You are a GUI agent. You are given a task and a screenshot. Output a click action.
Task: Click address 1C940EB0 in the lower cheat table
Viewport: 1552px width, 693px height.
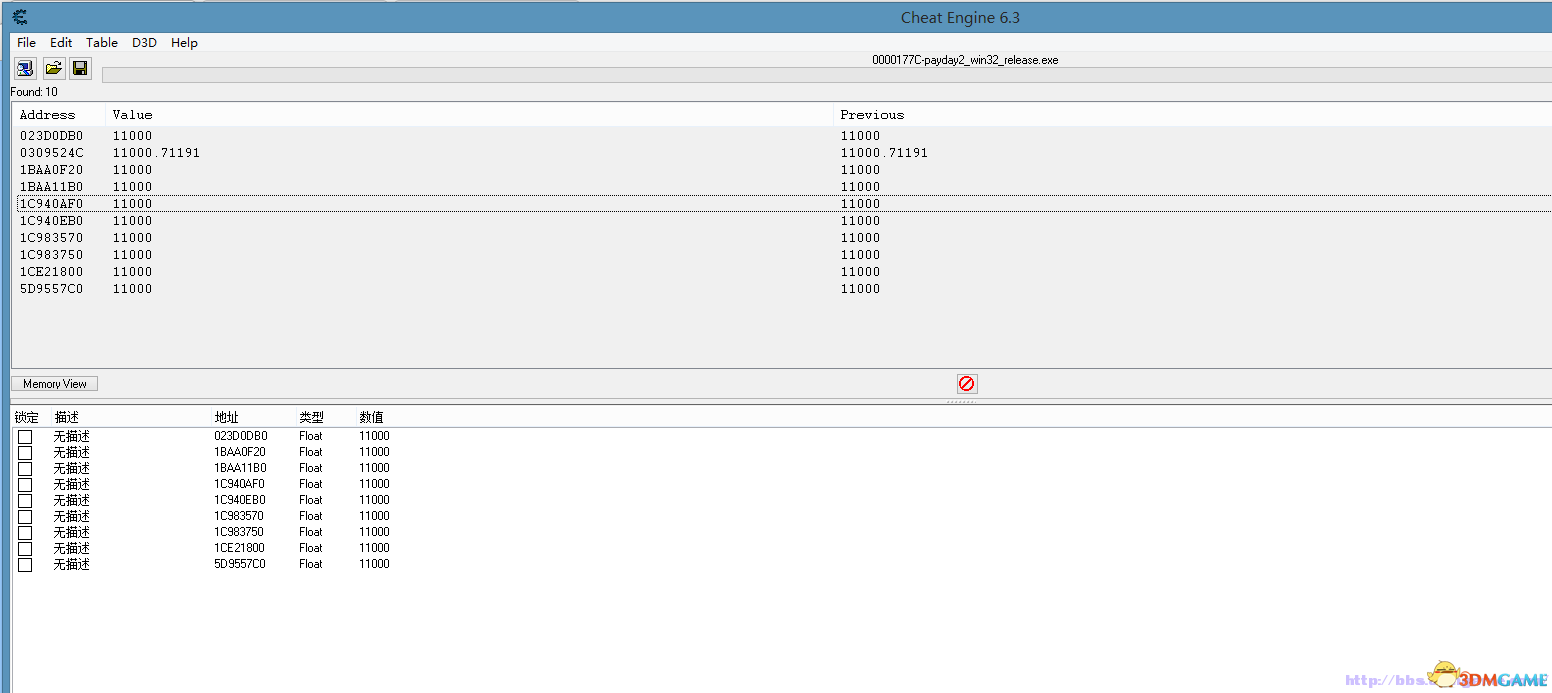coord(240,500)
